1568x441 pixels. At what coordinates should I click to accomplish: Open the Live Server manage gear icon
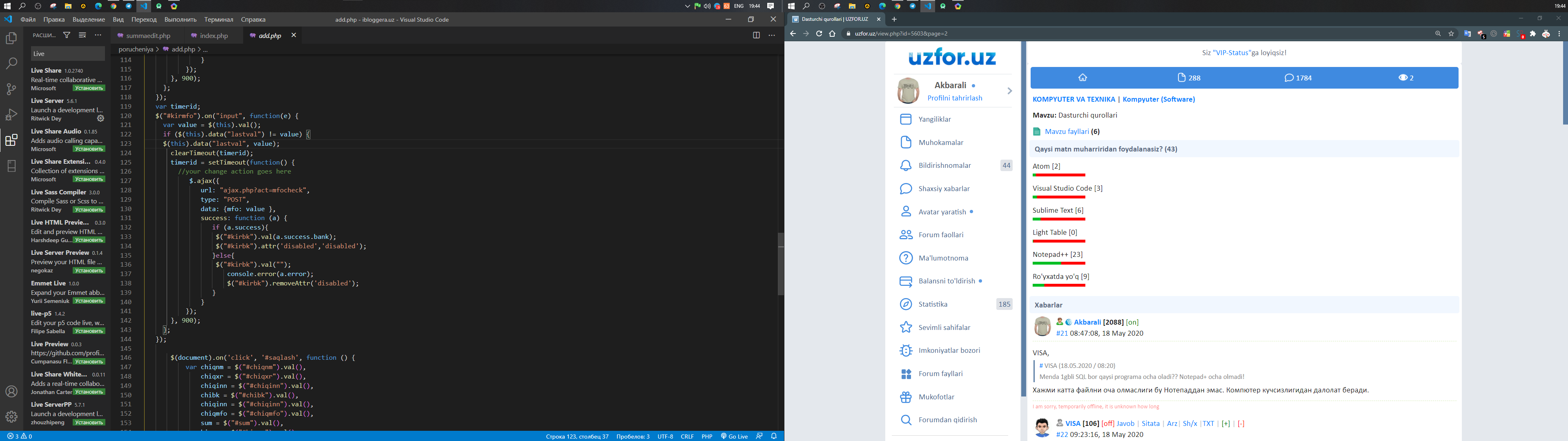click(x=101, y=119)
